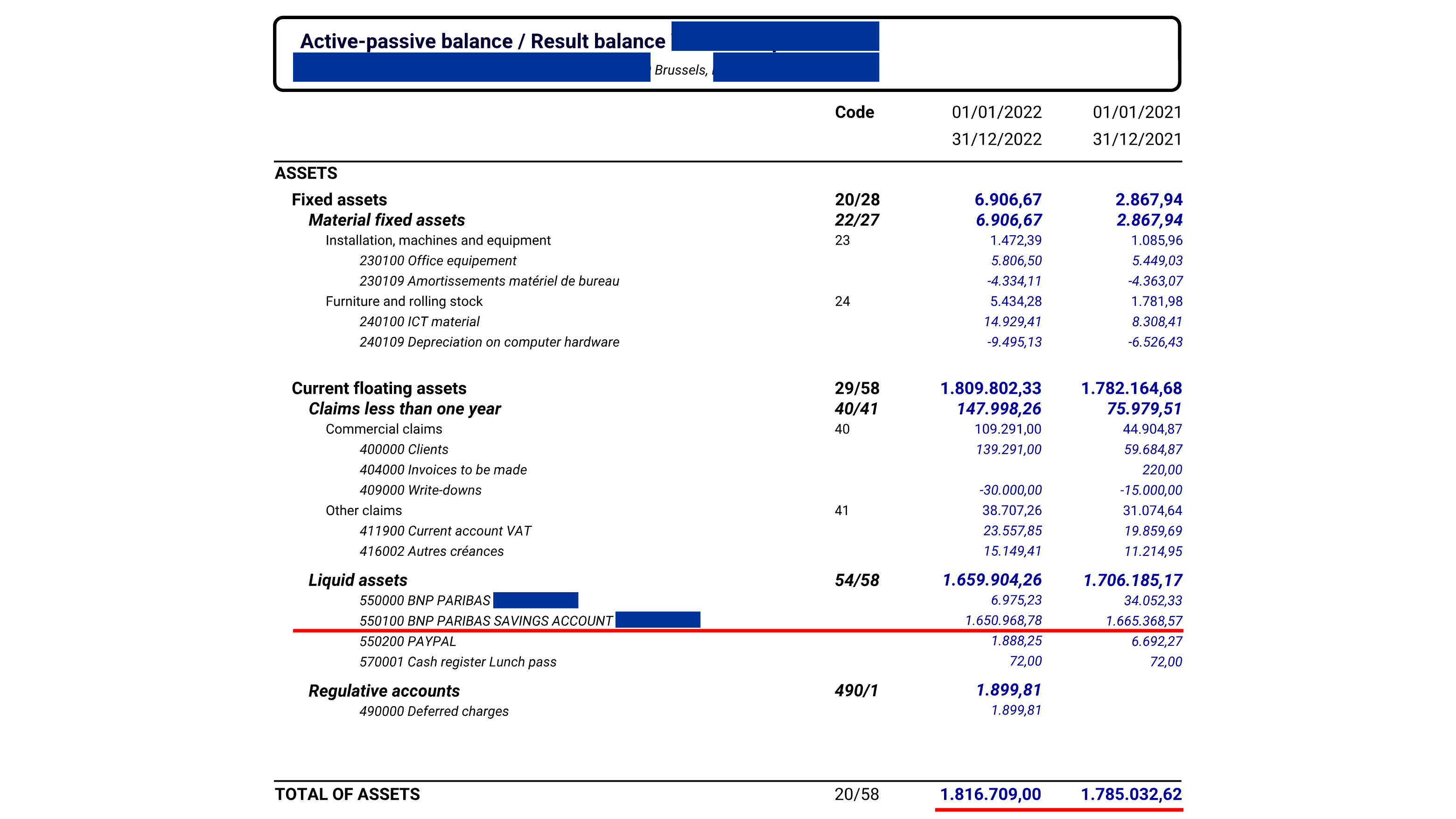Click 'Claims less than one year' label

[405, 409]
